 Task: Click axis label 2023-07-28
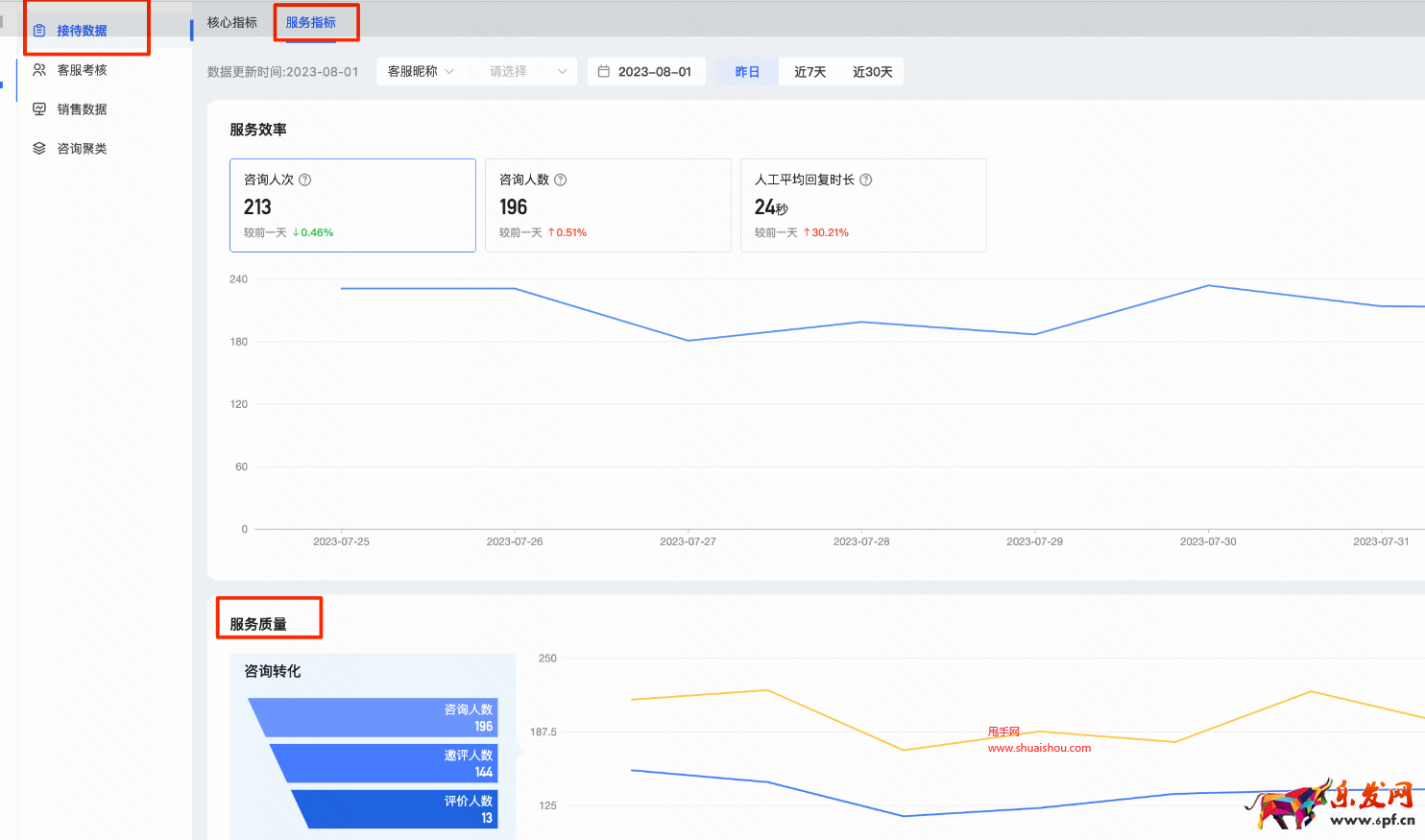coord(861,541)
